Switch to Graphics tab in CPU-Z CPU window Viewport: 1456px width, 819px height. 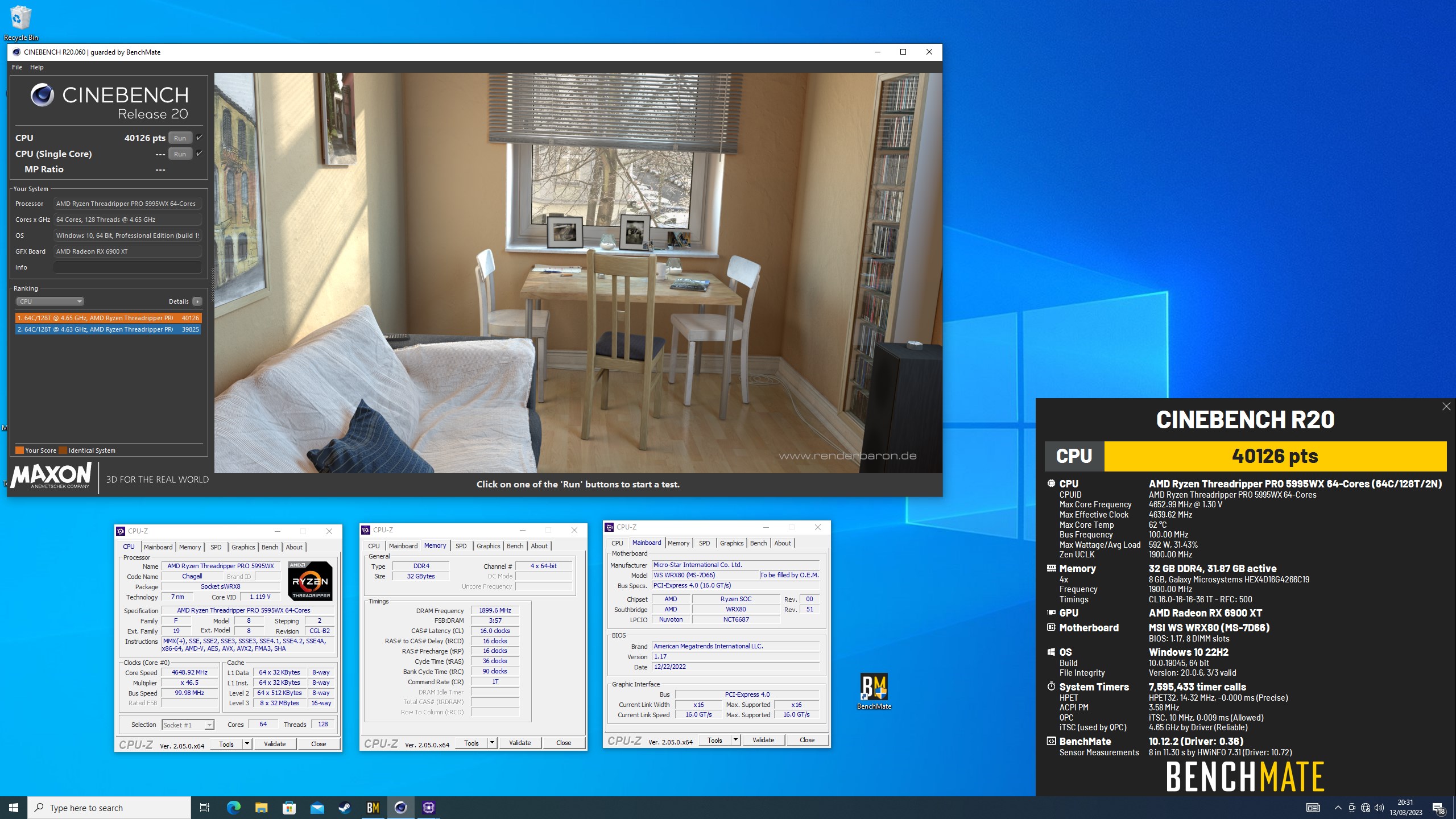pos(243,547)
